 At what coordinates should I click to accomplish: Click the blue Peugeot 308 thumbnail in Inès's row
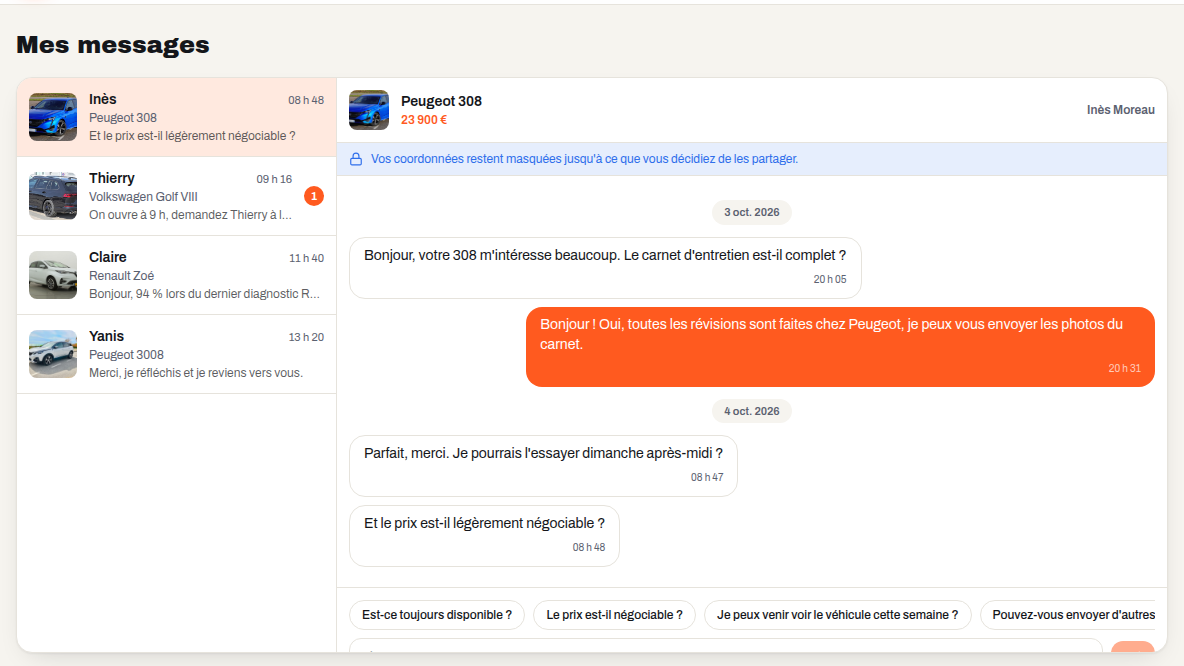(x=53, y=117)
